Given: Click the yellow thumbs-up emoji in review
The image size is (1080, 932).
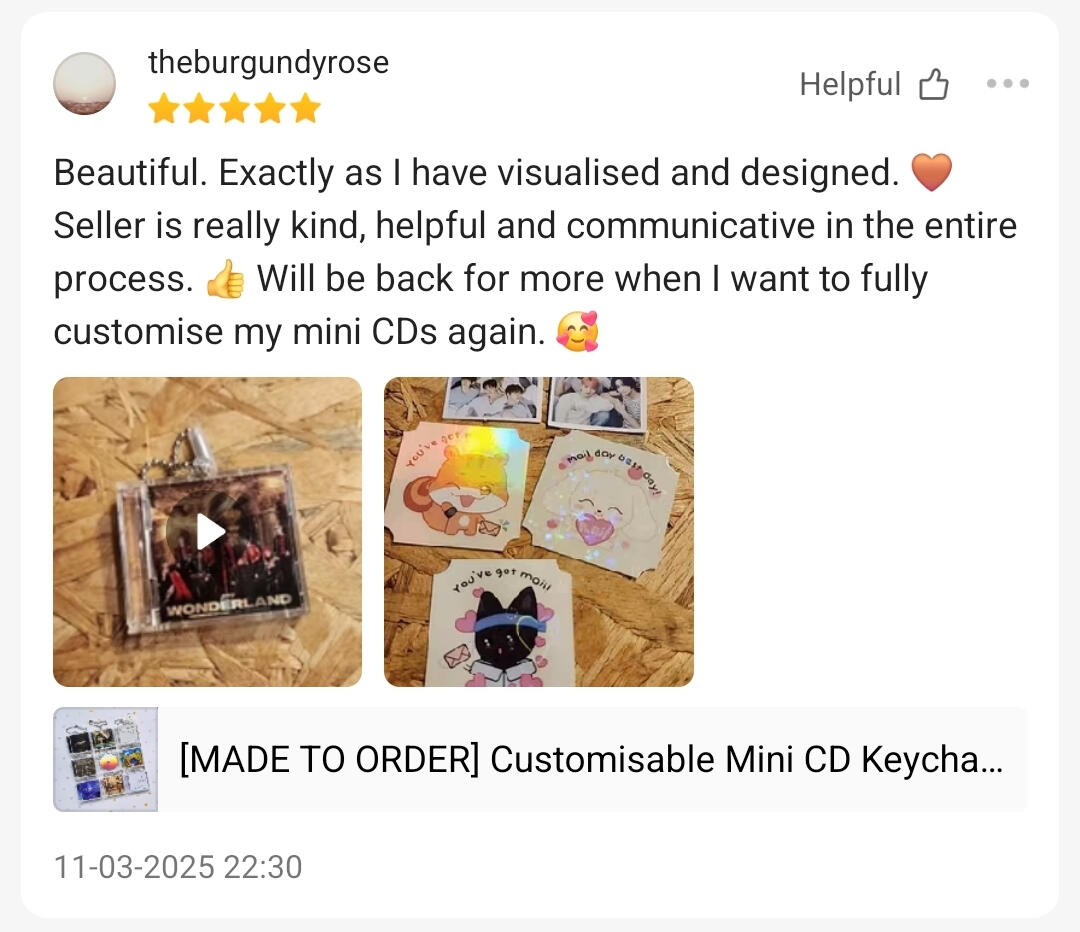Looking at the screenshot, I should point(225,279).
